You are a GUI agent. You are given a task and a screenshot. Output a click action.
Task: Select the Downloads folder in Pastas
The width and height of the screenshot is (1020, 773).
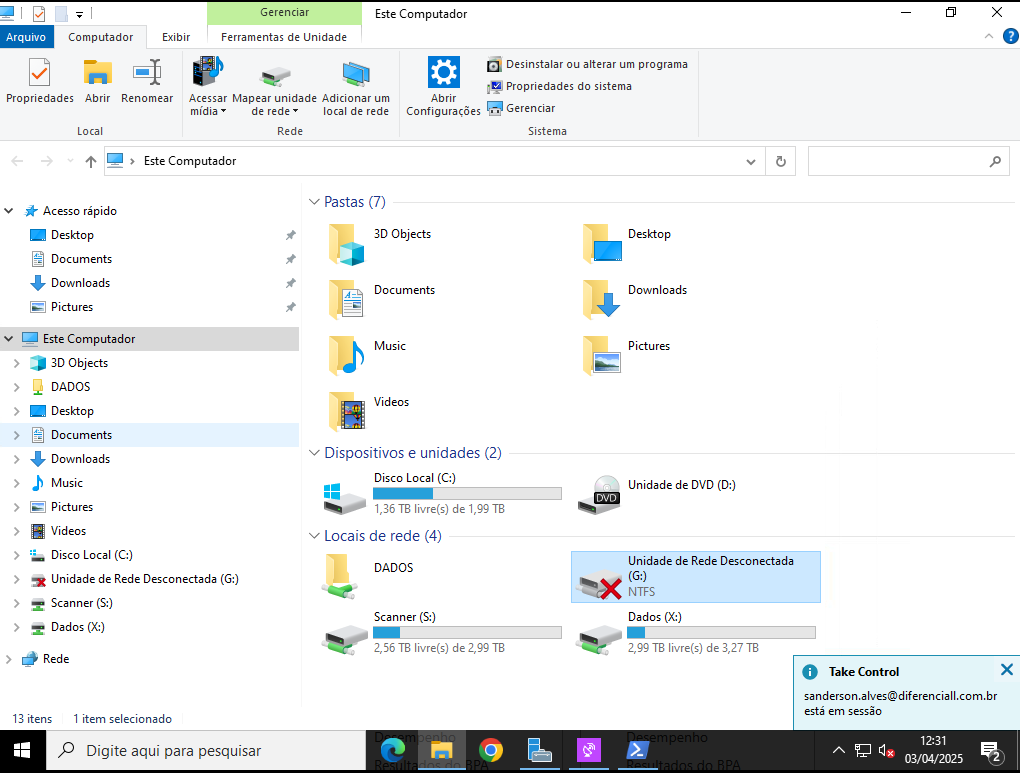click(x=636, y=300)
